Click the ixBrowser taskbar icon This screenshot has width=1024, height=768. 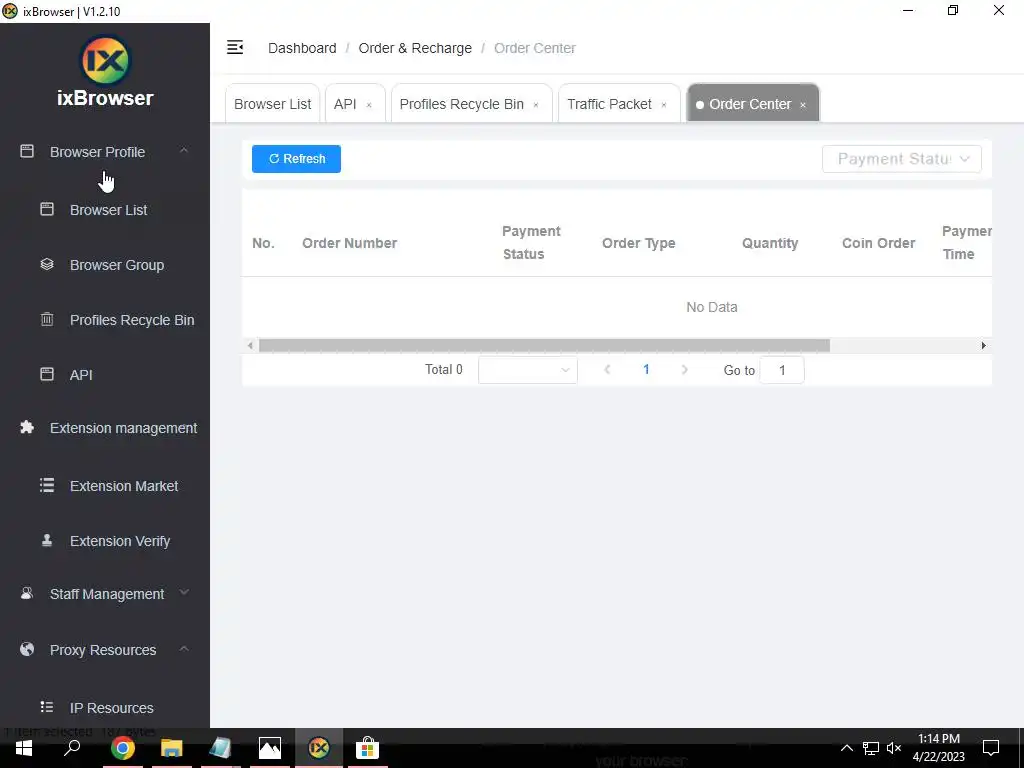click(x=319, y=748)
